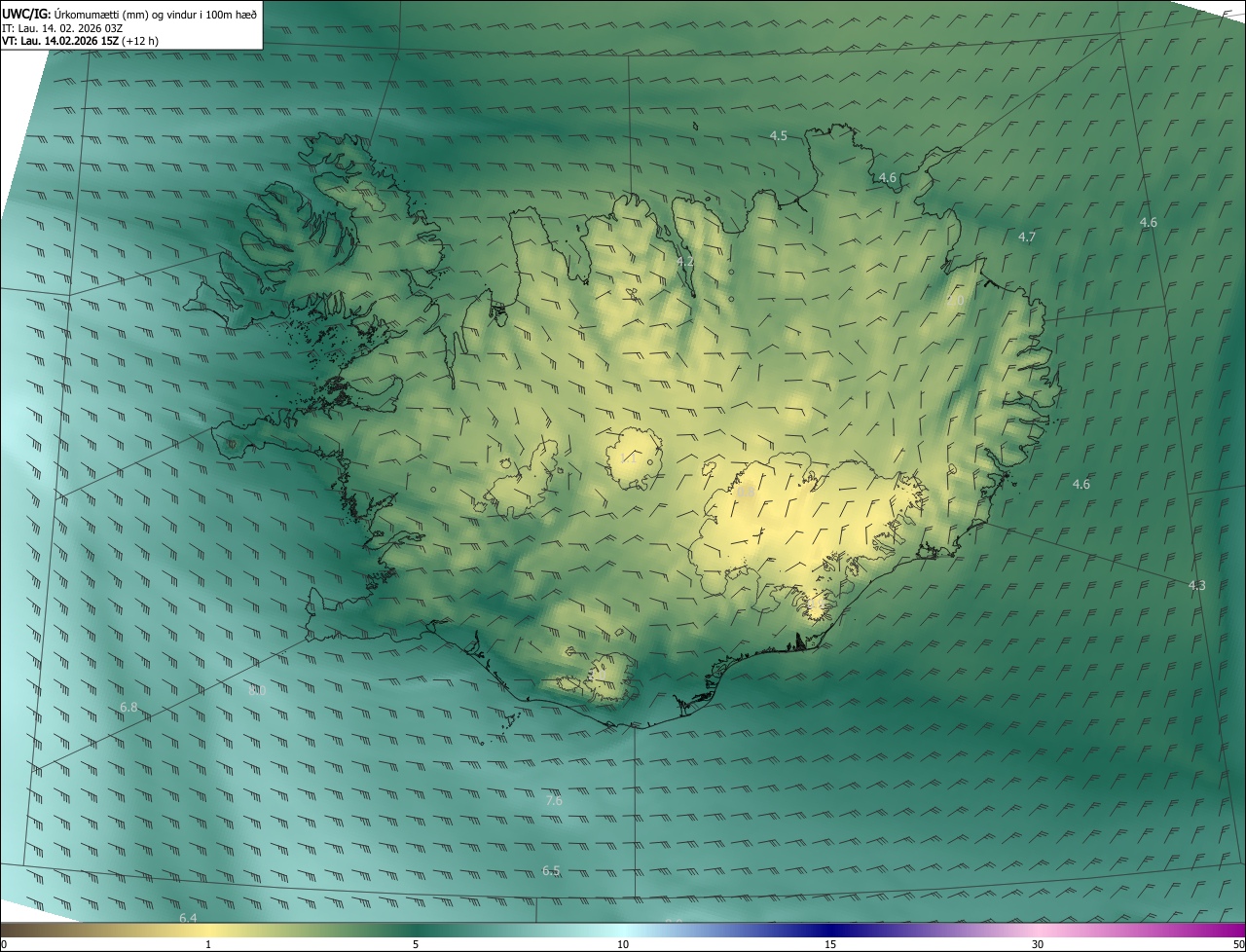This screenshot has height=952, width=1246.
Task: Click the 'UWC/IG:' title label
Action: click(x=27, y=13)
